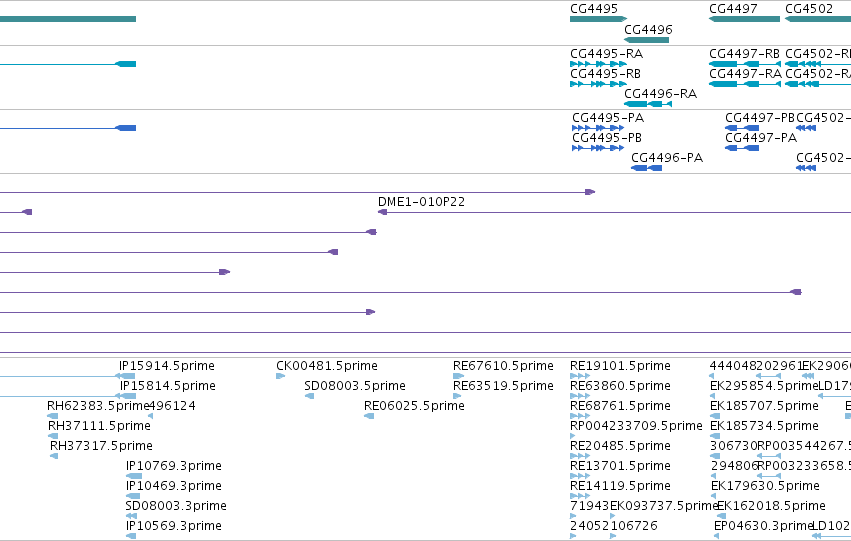Click the RH37111.5prime EST
The height and width of the screenshot is (541, 851).
53,436
